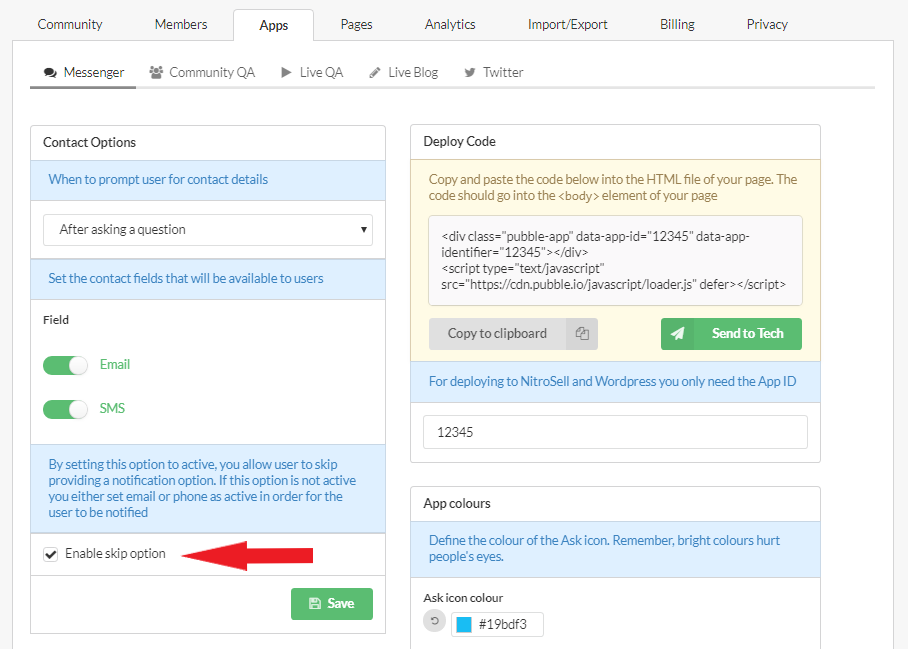This screenshot has height=649, width=908.
Task: Click the Live QA play icon
Action: click(287, 72)
